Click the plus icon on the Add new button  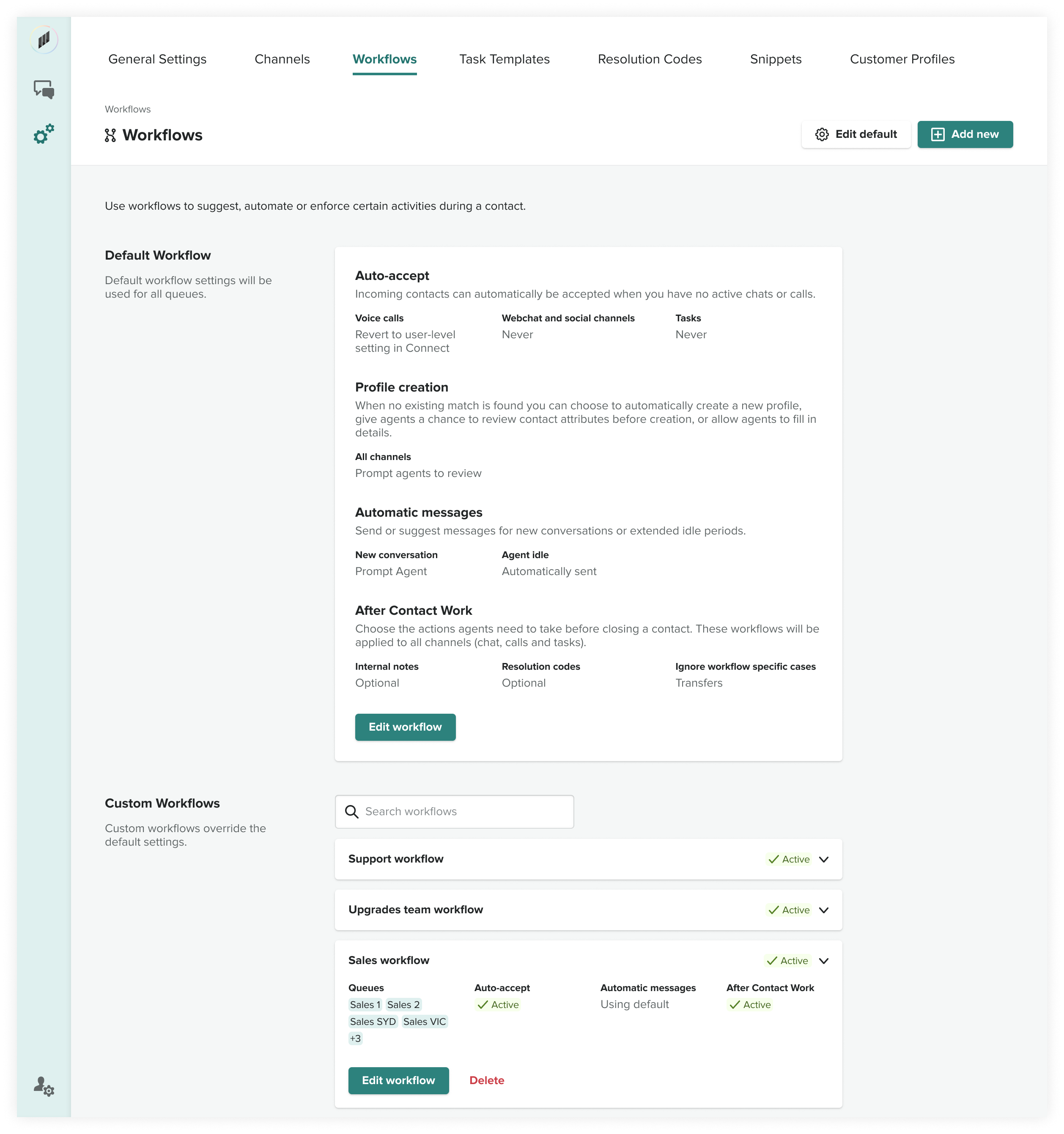(938, 134)
